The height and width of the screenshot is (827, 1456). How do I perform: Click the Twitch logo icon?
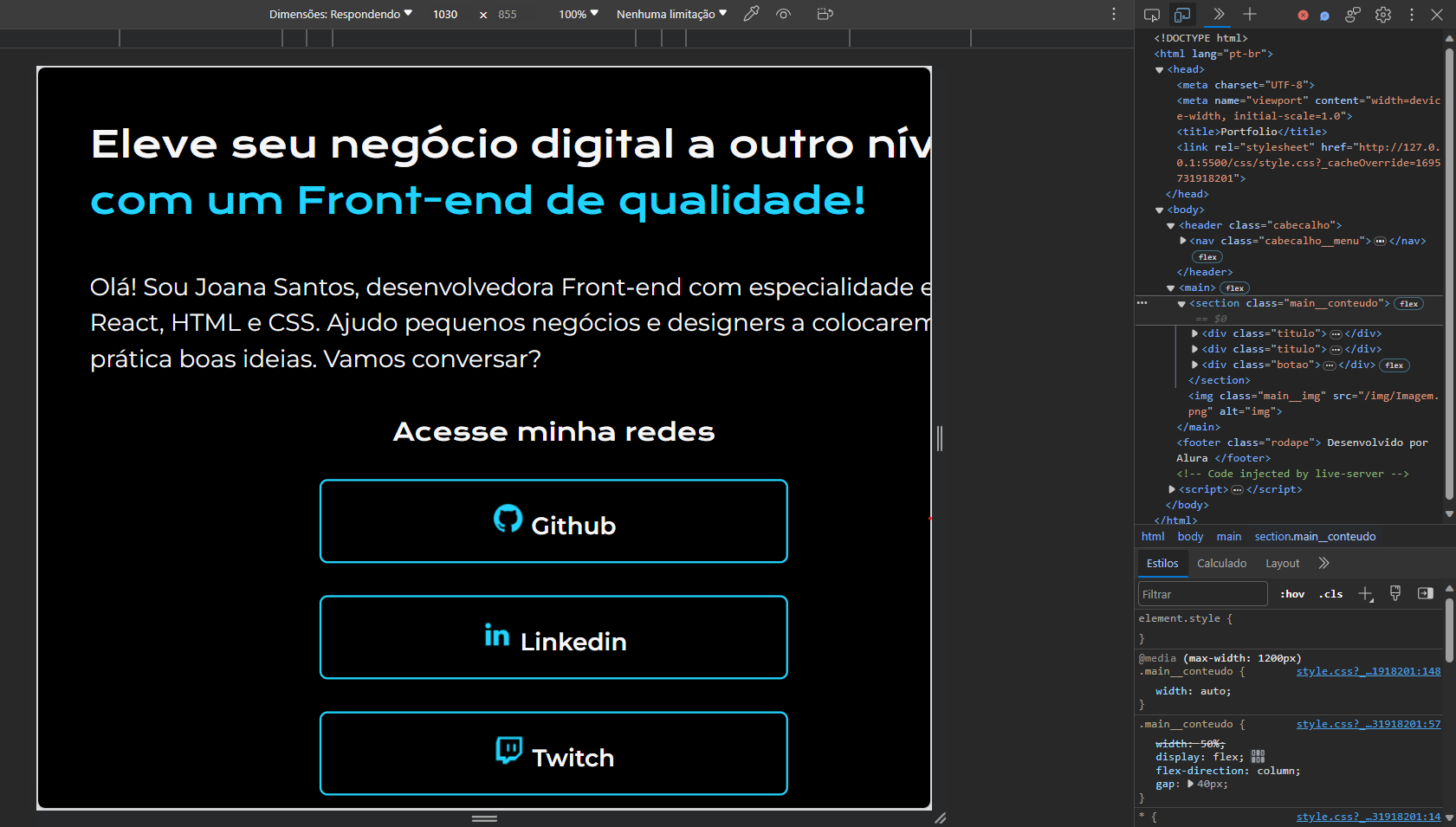tap(509, 750)
